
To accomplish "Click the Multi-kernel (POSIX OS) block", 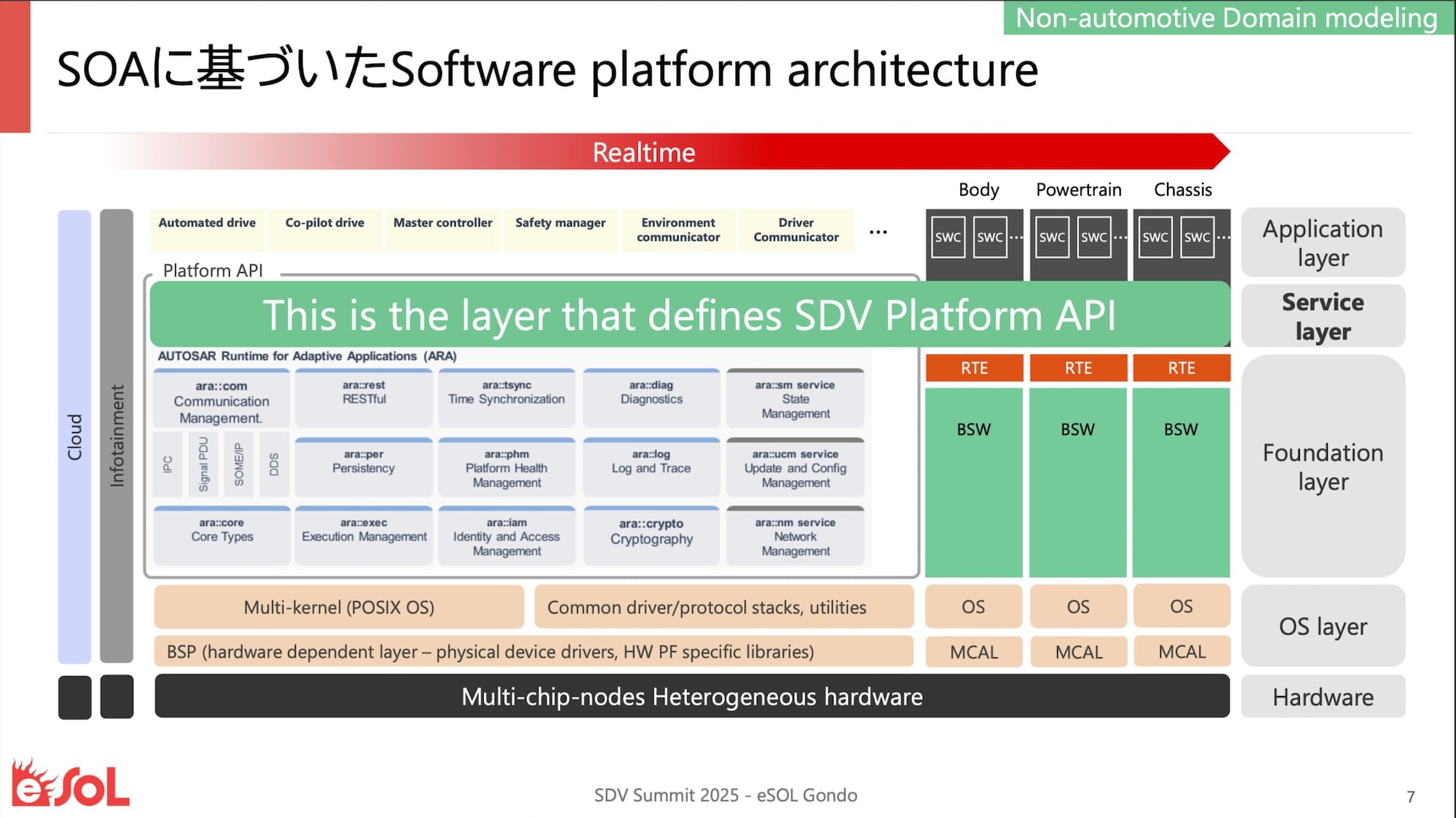I will 339,607.
